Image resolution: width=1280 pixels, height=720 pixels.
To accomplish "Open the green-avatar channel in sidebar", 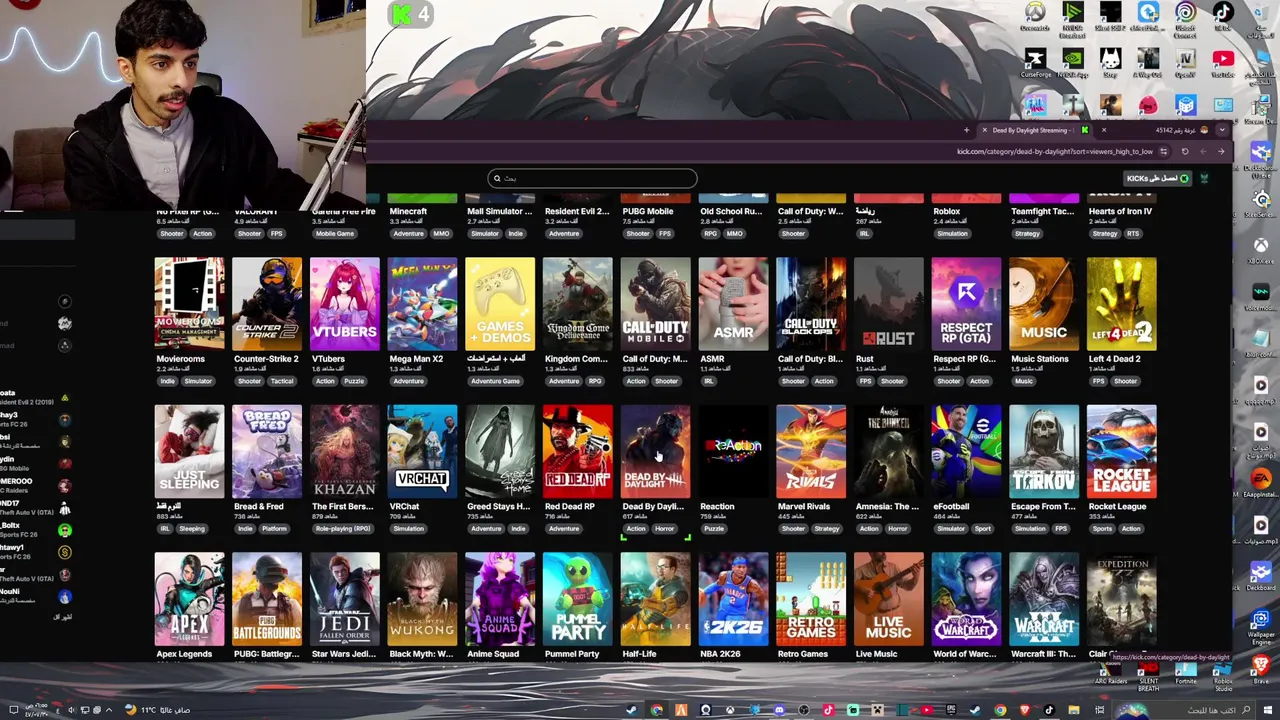I will [x=65, y=530].
